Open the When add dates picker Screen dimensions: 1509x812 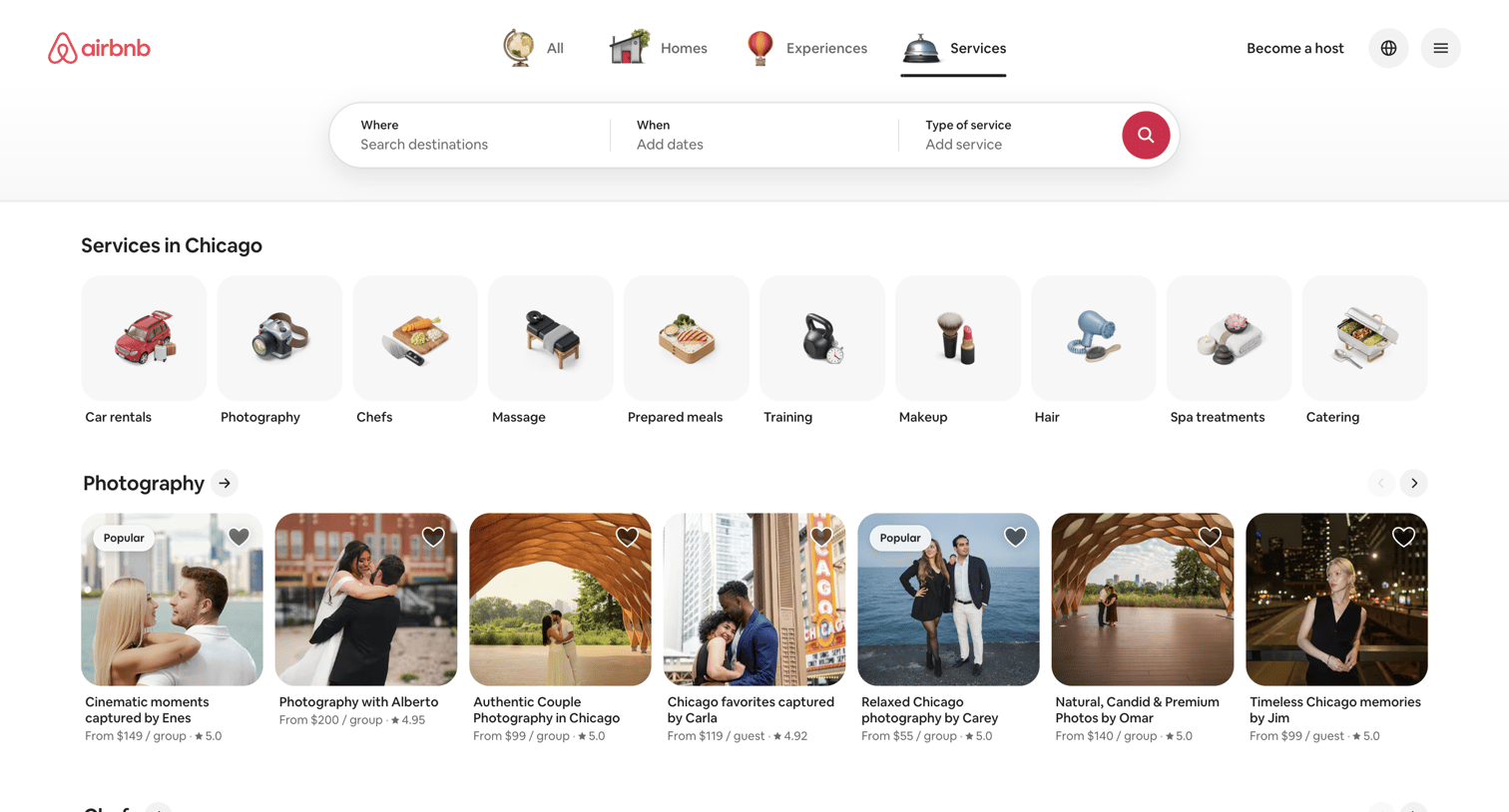click(754, 135)
